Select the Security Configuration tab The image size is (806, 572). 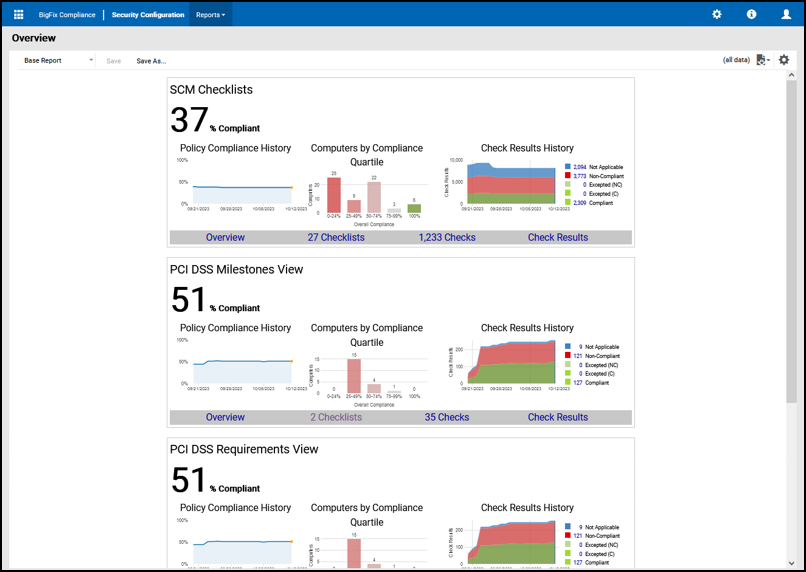coord(148,15)
